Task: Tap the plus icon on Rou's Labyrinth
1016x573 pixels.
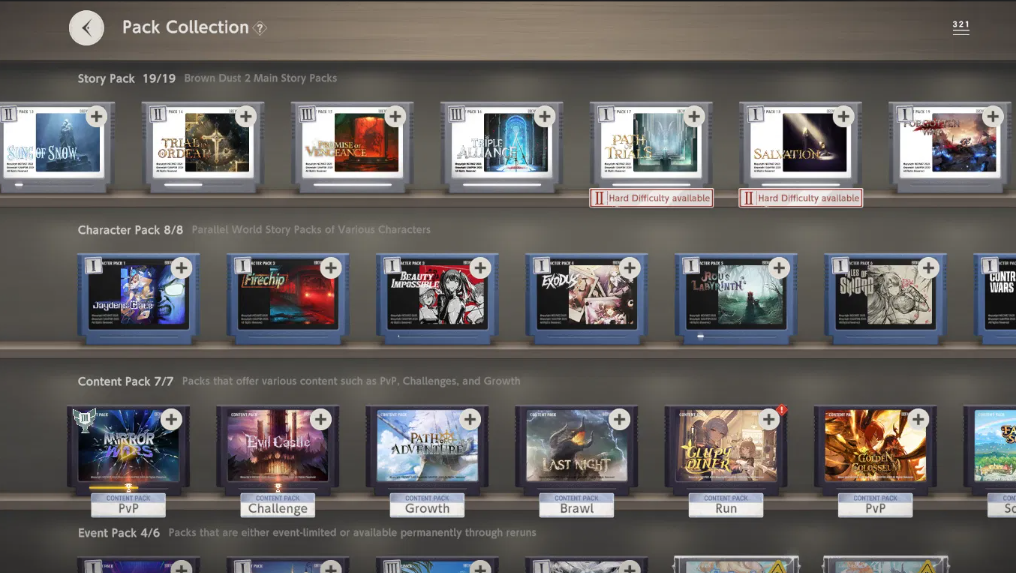Action: point(779,268)
